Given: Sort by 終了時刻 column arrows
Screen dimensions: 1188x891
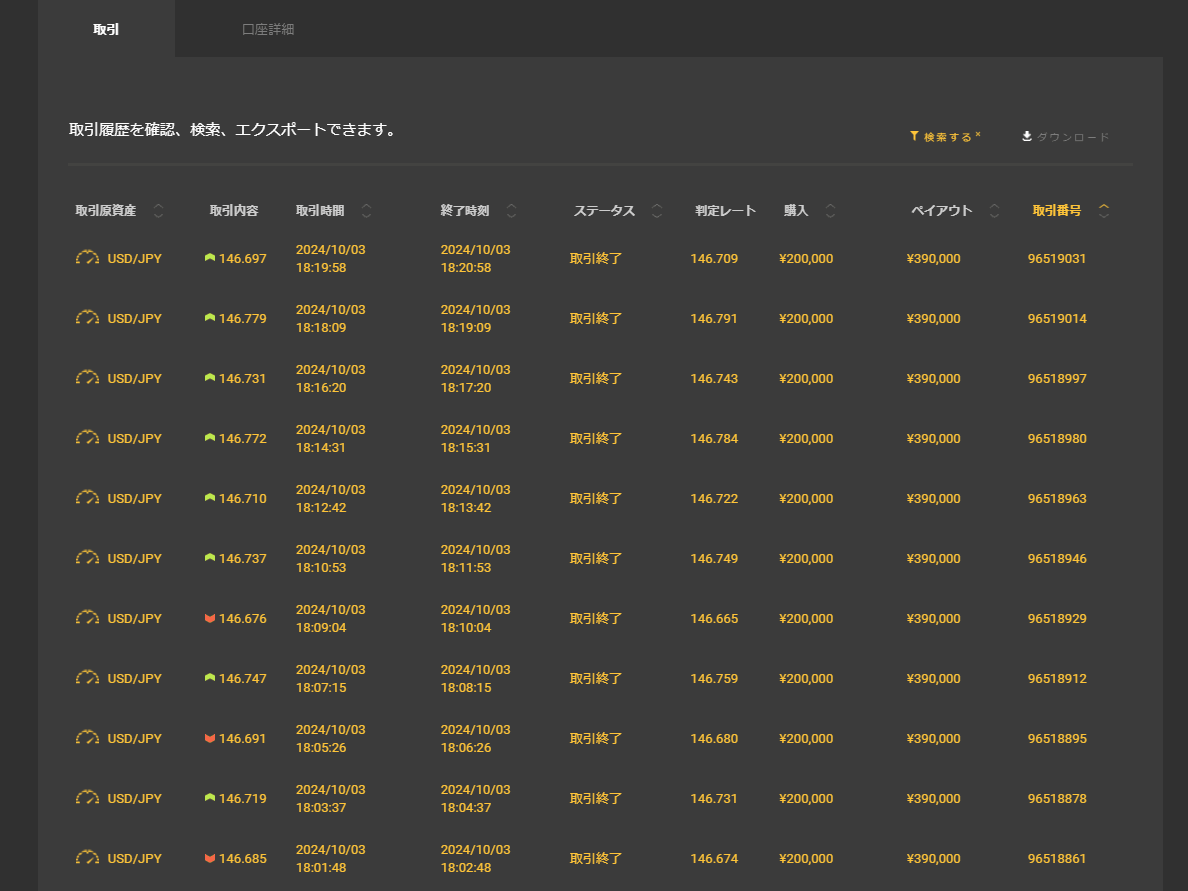Looking at the screenshot, I should (512, 211).
